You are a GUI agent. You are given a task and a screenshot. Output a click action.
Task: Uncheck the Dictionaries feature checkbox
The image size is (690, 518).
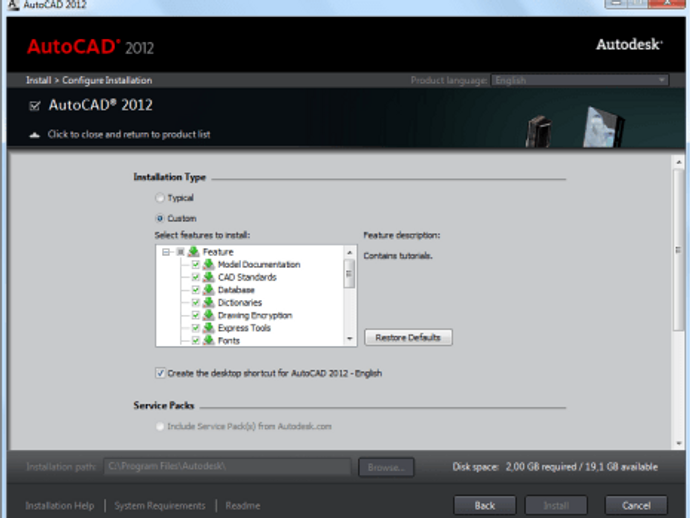(x=195, y=303)
